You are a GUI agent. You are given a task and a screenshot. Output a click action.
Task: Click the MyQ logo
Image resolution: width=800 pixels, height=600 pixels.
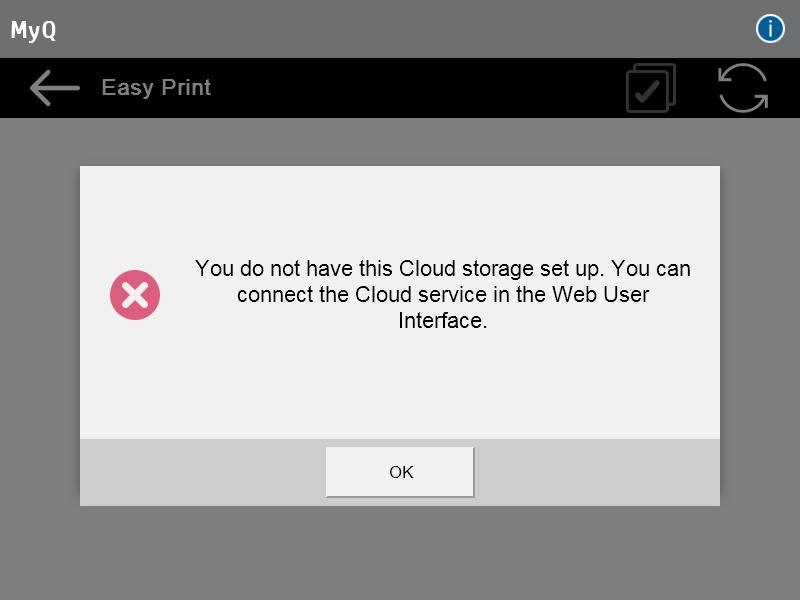point(33,30)
